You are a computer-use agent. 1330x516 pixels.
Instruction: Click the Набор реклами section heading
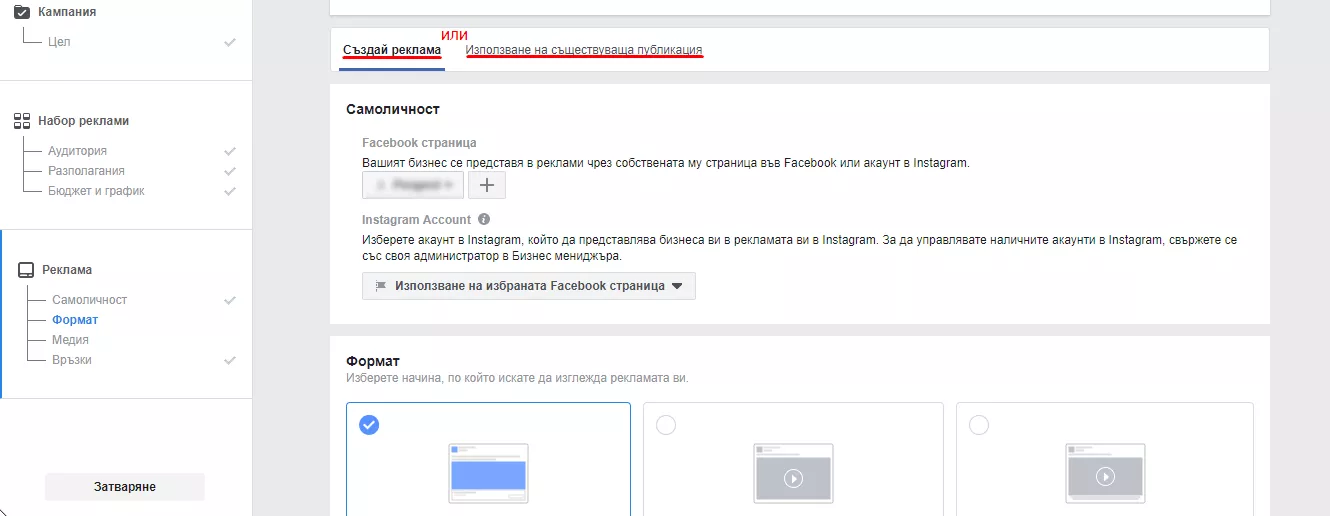click(x=83, y=121)
